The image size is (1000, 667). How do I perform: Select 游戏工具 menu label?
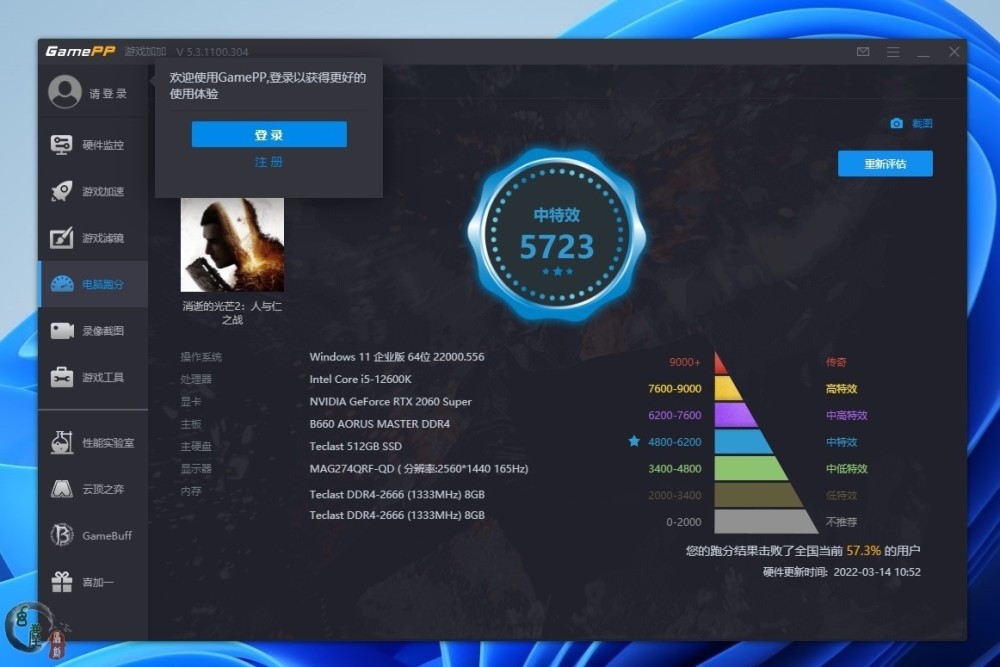point(103,377)
